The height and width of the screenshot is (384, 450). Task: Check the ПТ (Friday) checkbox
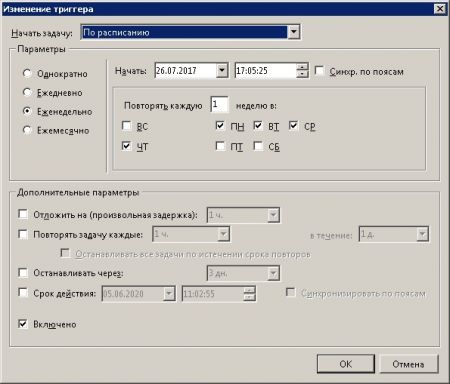coord(220,146)
